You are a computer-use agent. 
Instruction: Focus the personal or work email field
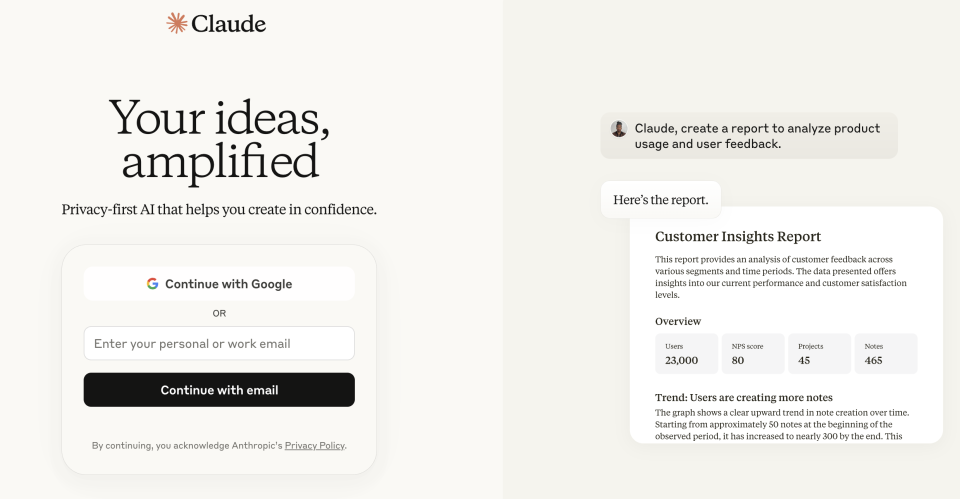point(219,343)
